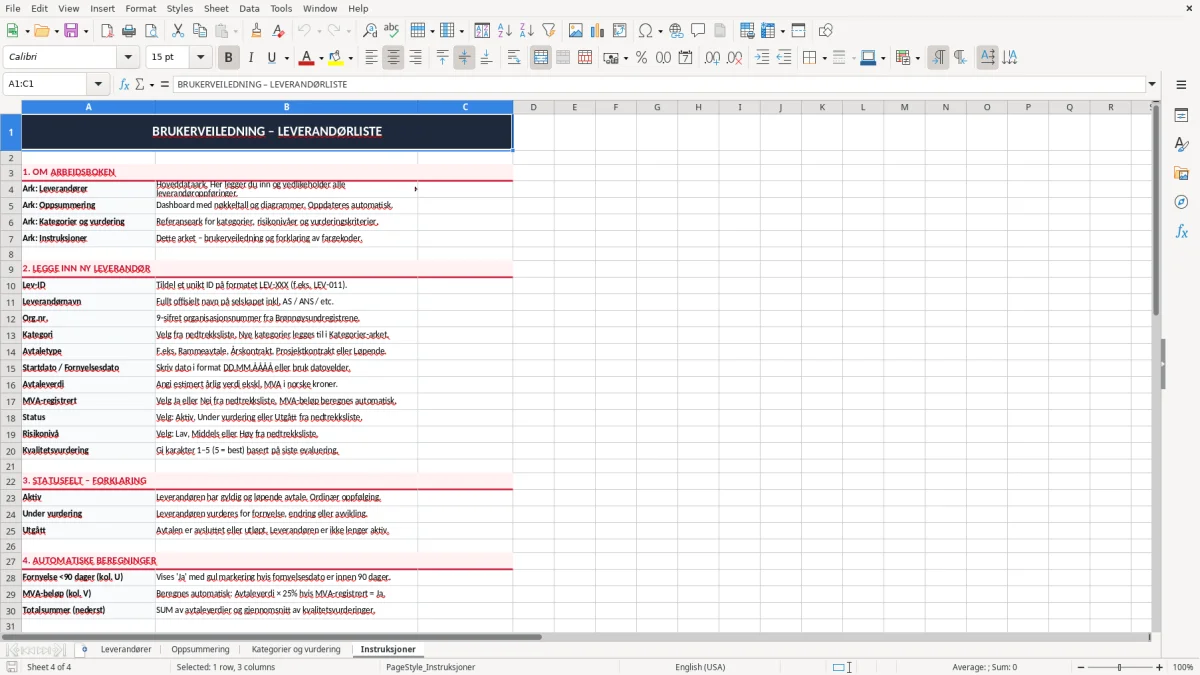The height and width of the screenshot is (675, 1200).
Task: Toggle Italic formatting
Action: pos(251,58)
